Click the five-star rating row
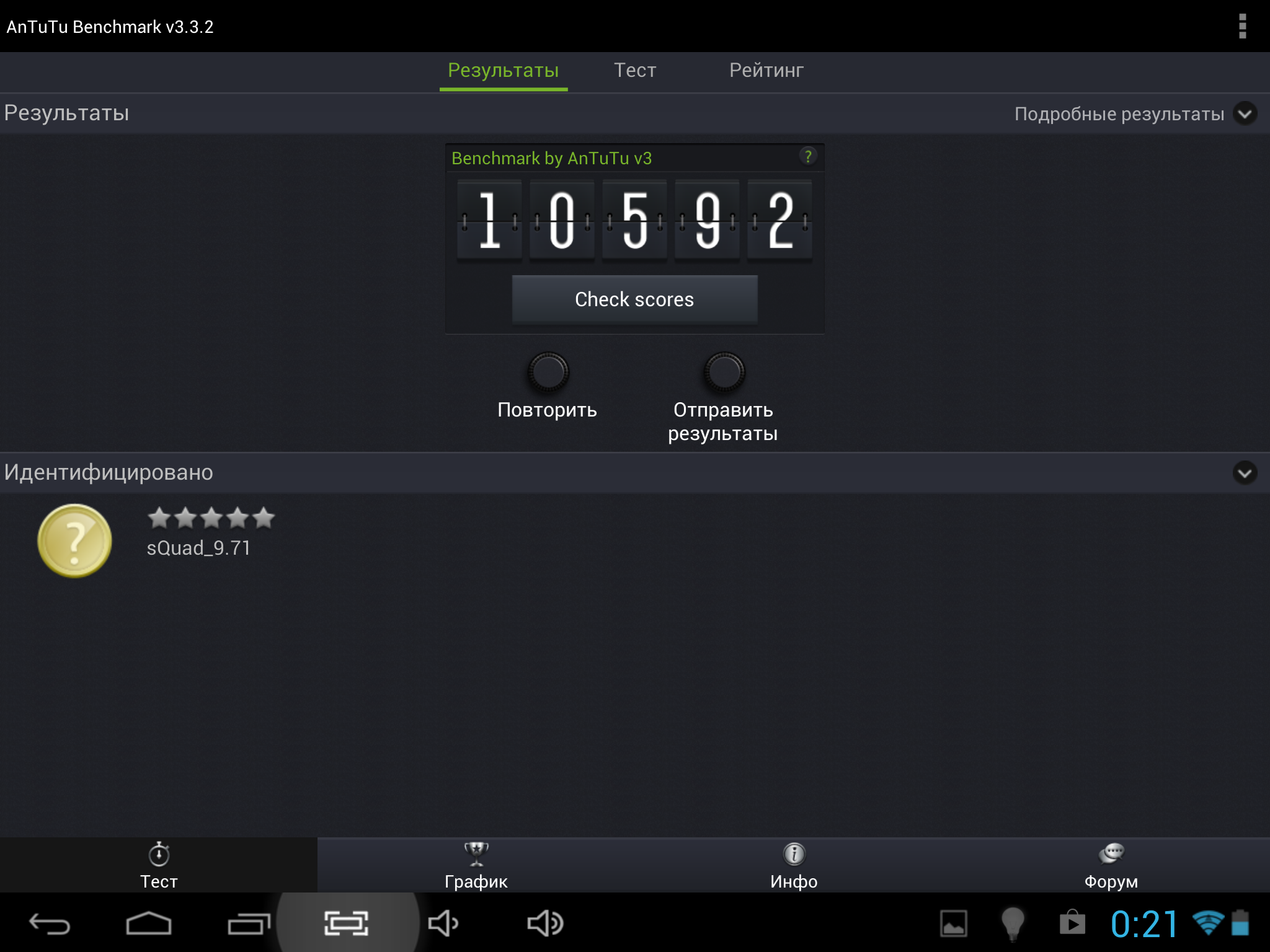Viewport: 1270px width, 952px height. 211,518
